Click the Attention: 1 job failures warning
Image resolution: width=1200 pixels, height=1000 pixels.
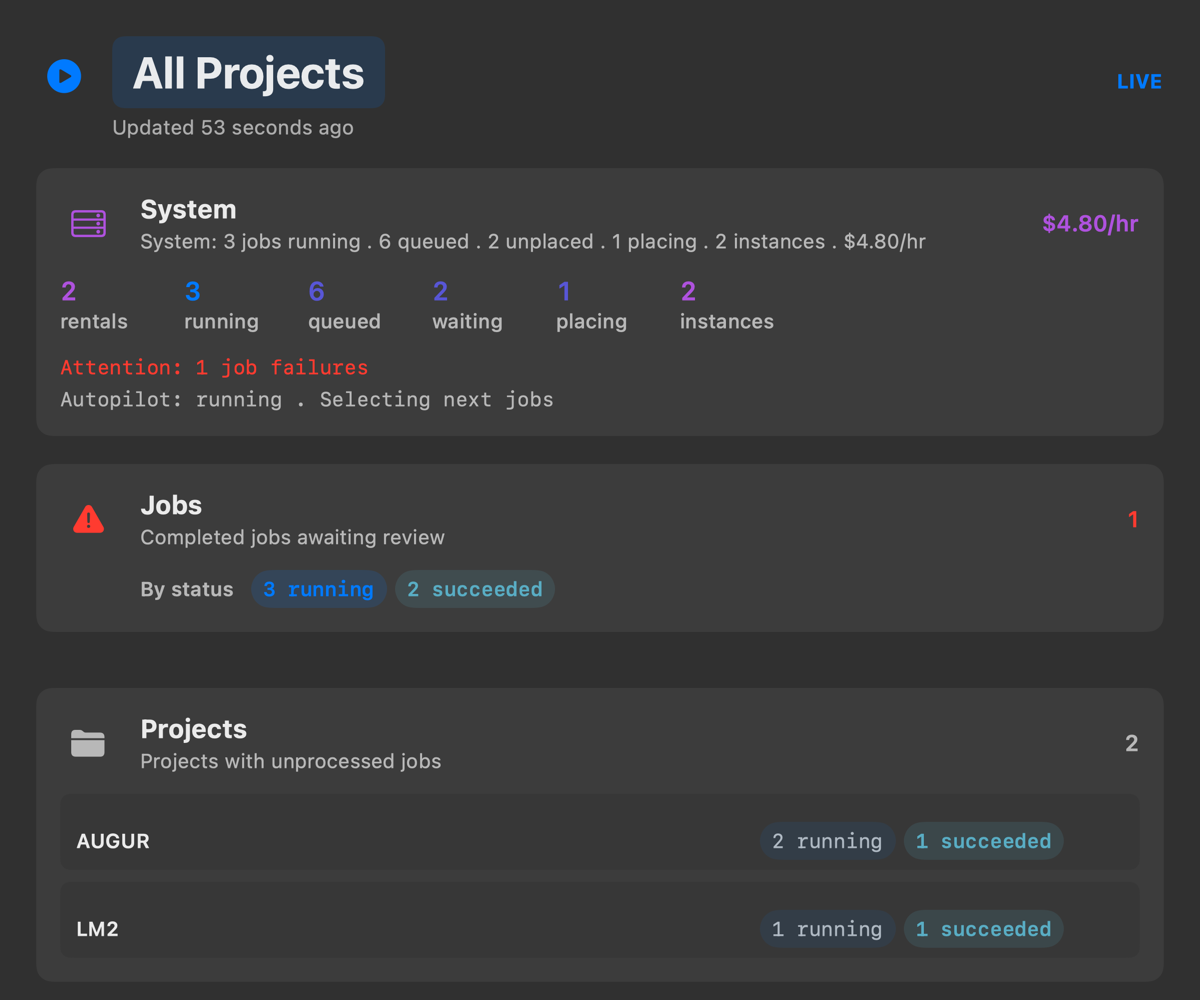(214, 367)
